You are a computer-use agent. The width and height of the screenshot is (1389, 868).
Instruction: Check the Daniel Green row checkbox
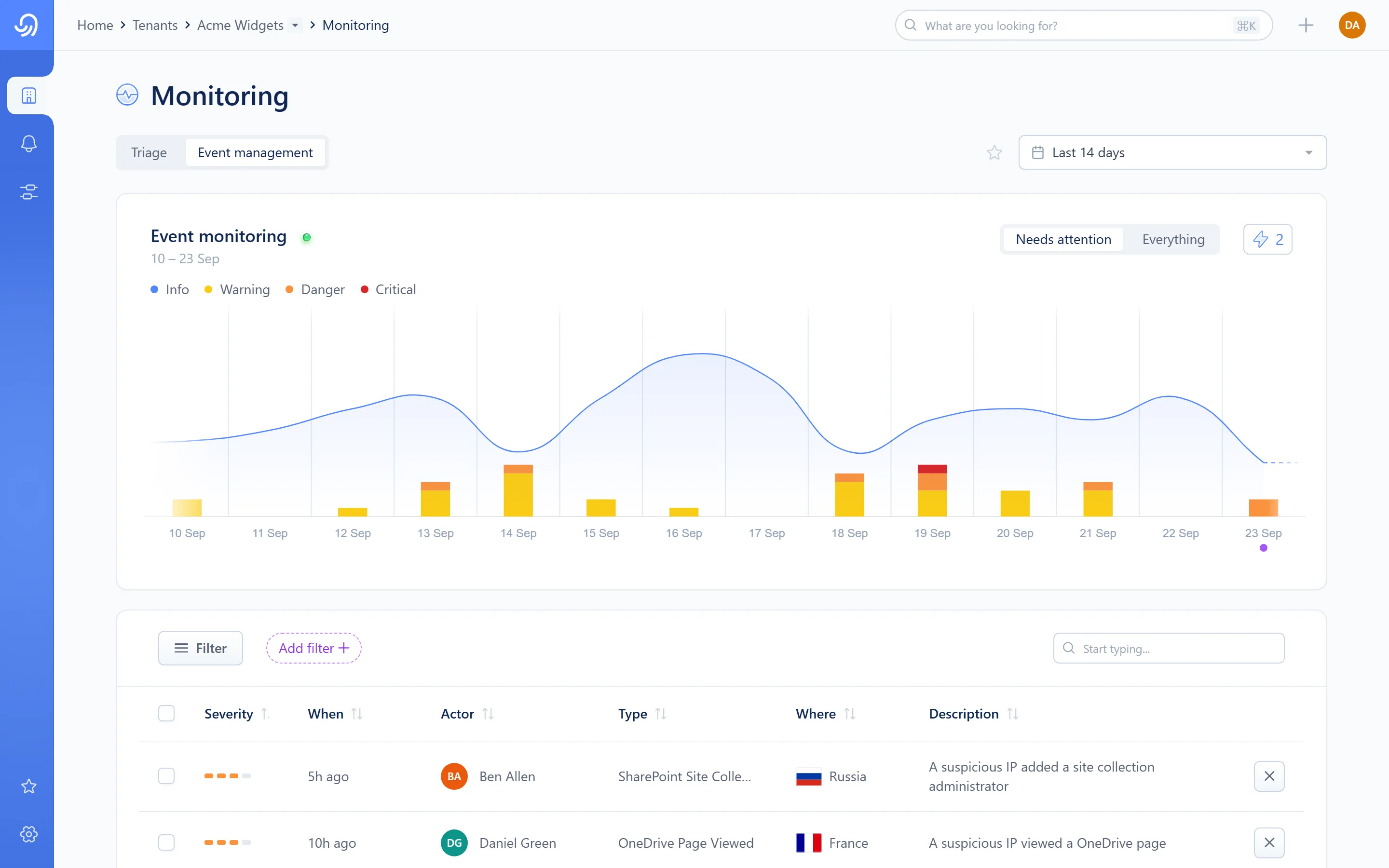[x=166, y=843]
